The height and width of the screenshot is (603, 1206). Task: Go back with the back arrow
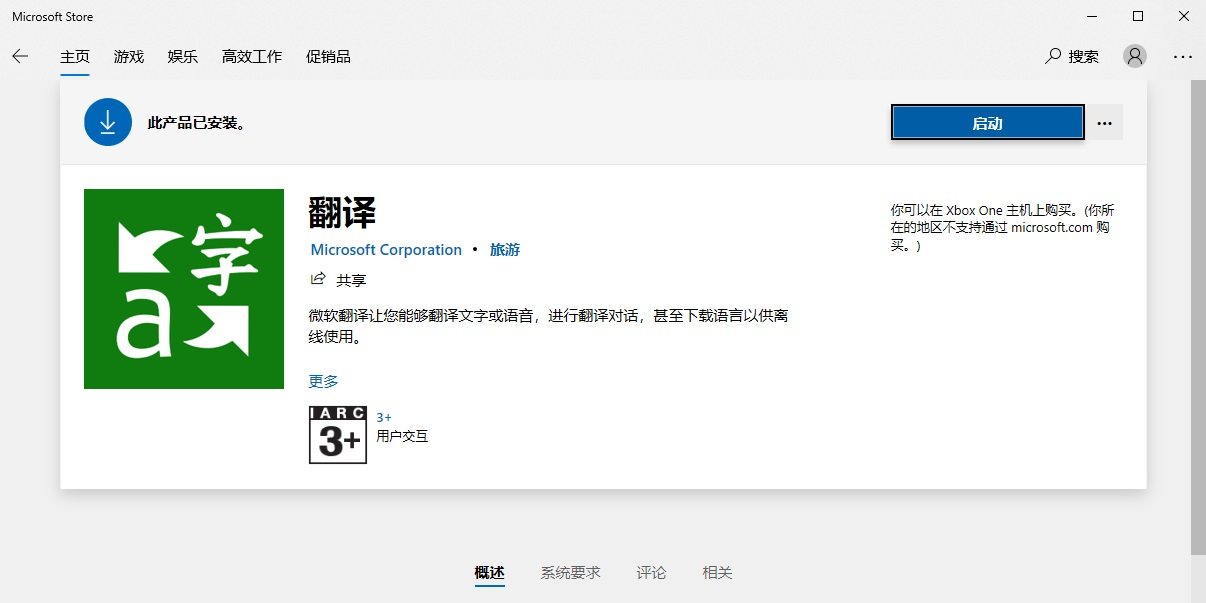coord(20,56)
